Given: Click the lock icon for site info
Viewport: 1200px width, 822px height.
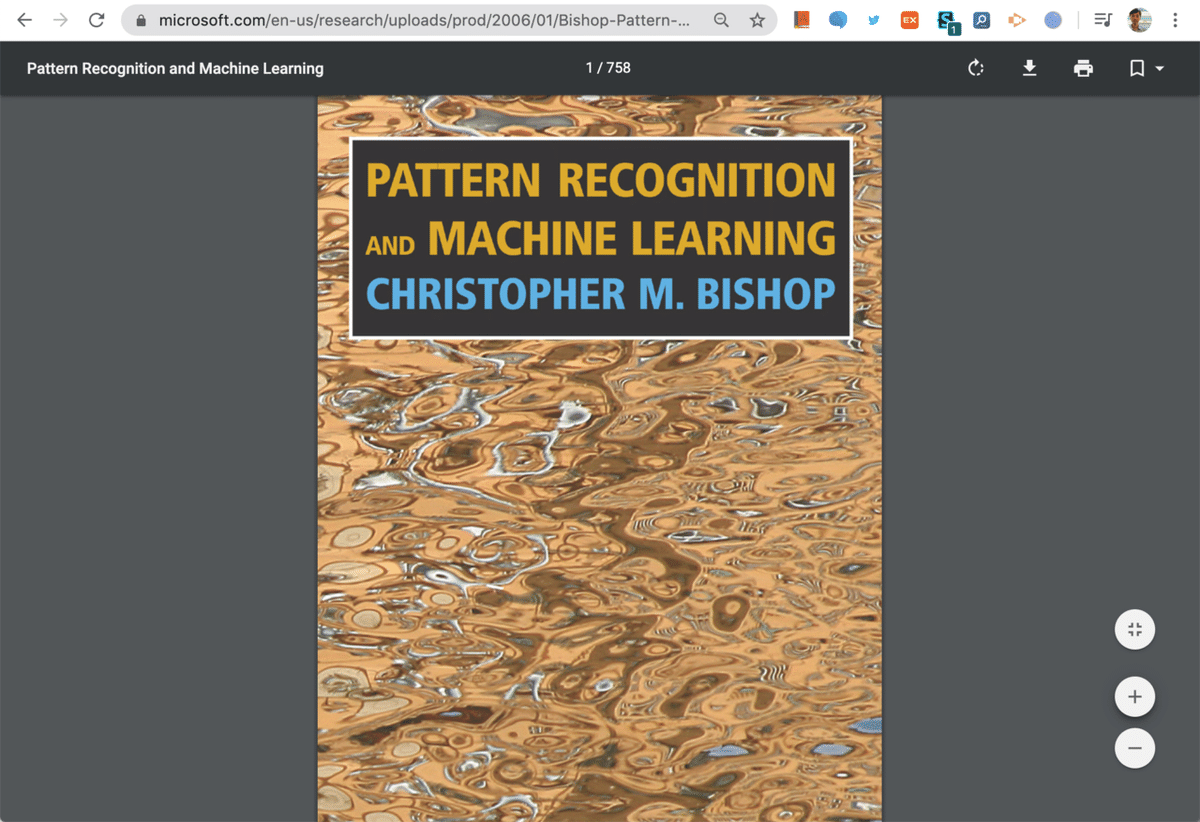Looking at the screenshot, I should pos(140,20).
